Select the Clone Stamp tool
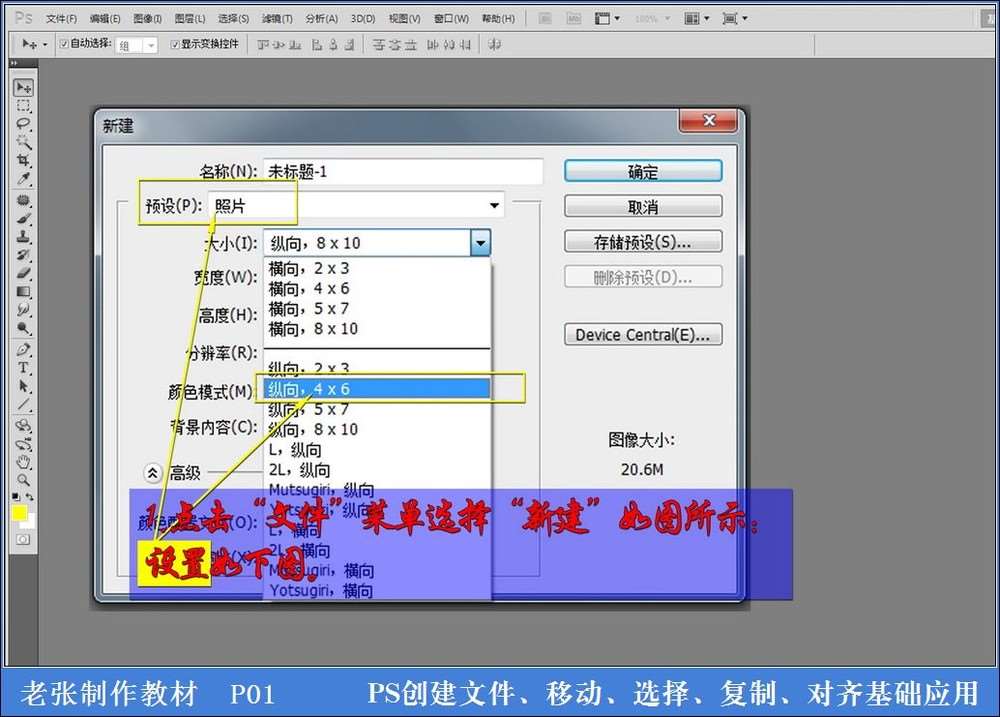 [x=24, y=237]
